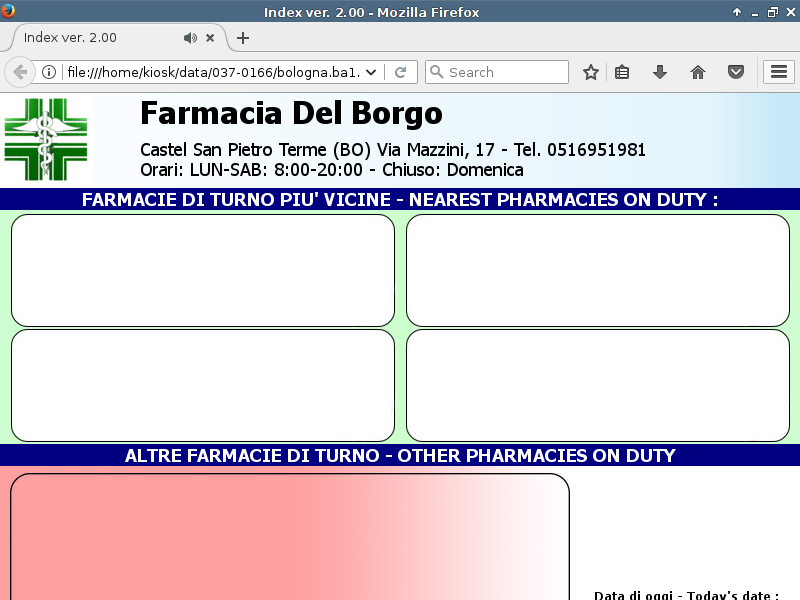
Task: Click the address bar file URL
Action: click(210, 72)
